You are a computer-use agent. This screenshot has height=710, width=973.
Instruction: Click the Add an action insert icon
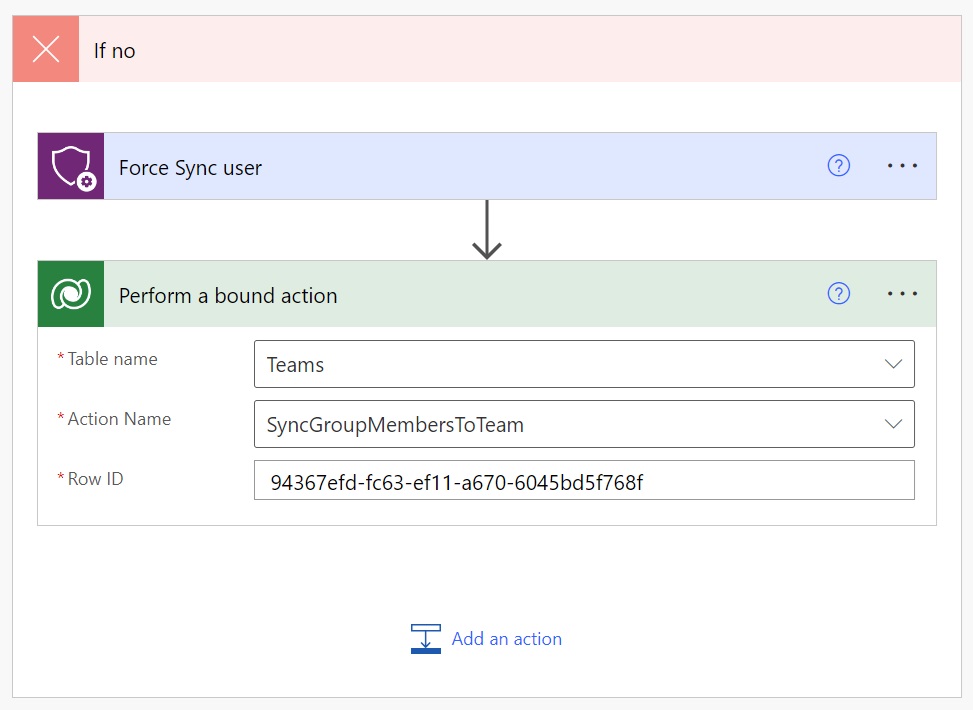point(426,639)
